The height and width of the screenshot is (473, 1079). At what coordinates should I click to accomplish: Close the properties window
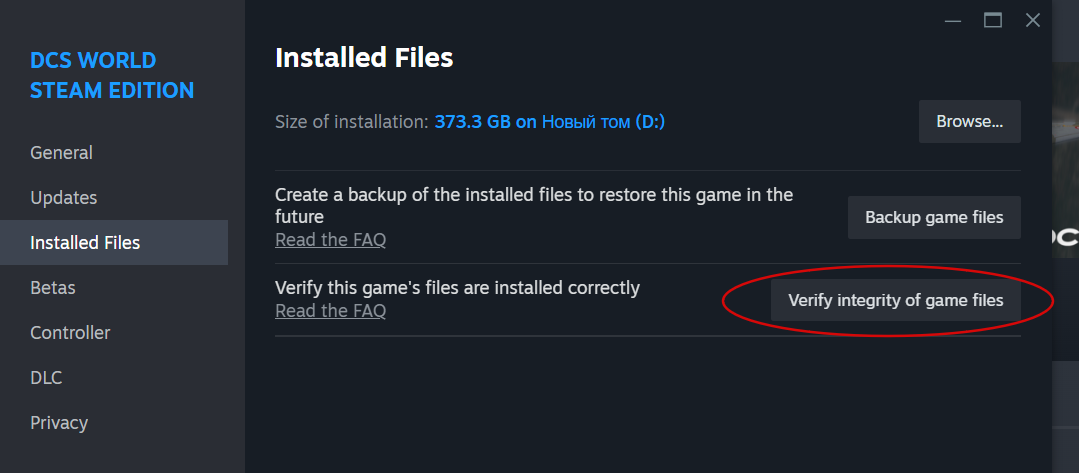pyautogui.click(x=1033, y=20)
